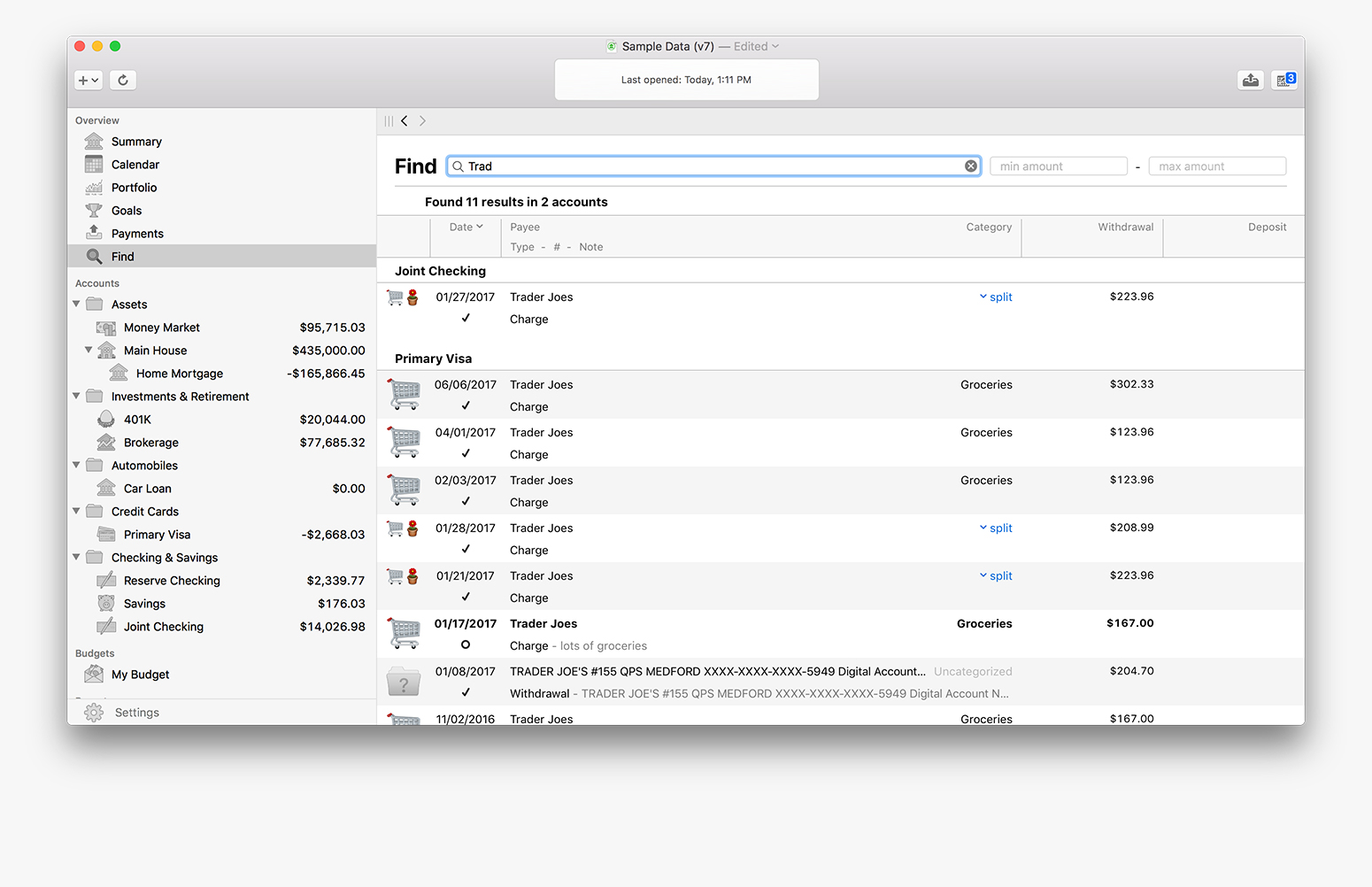1372x887 pixels.
Task: Open the document title Edited dropdown
Action: [757, 46]
